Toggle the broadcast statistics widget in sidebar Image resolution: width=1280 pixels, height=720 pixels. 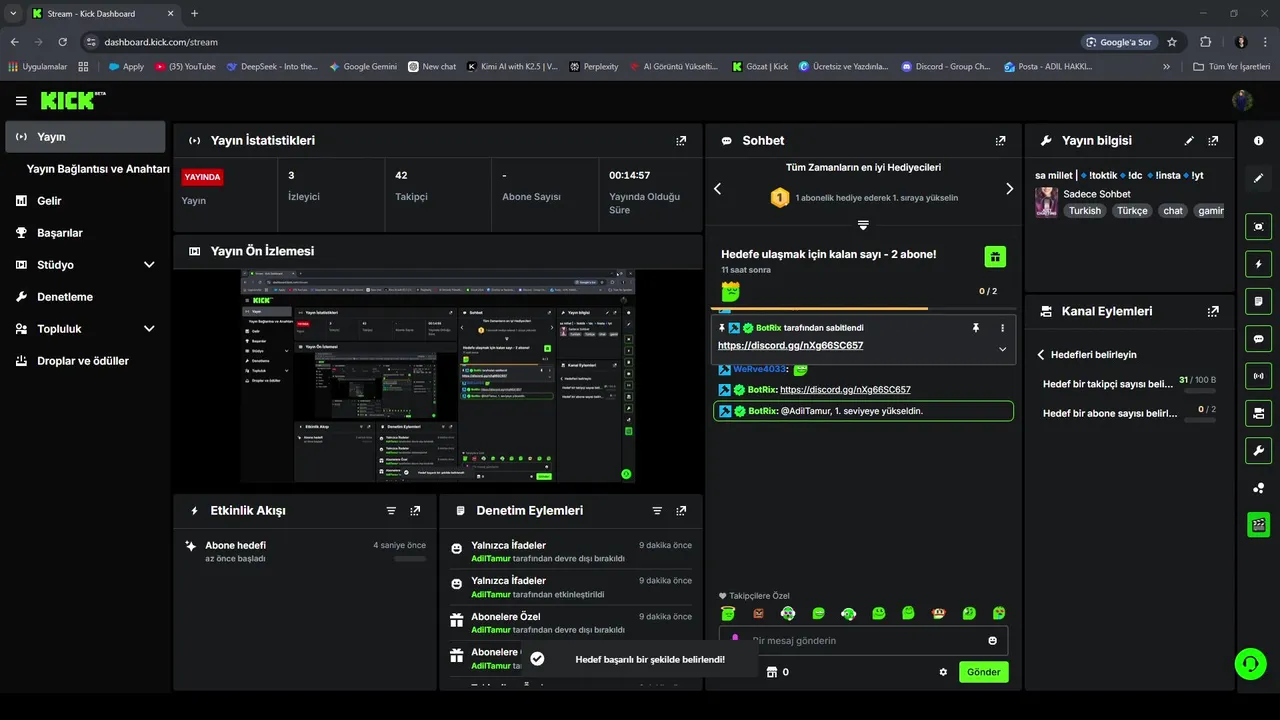[1258, 376]
